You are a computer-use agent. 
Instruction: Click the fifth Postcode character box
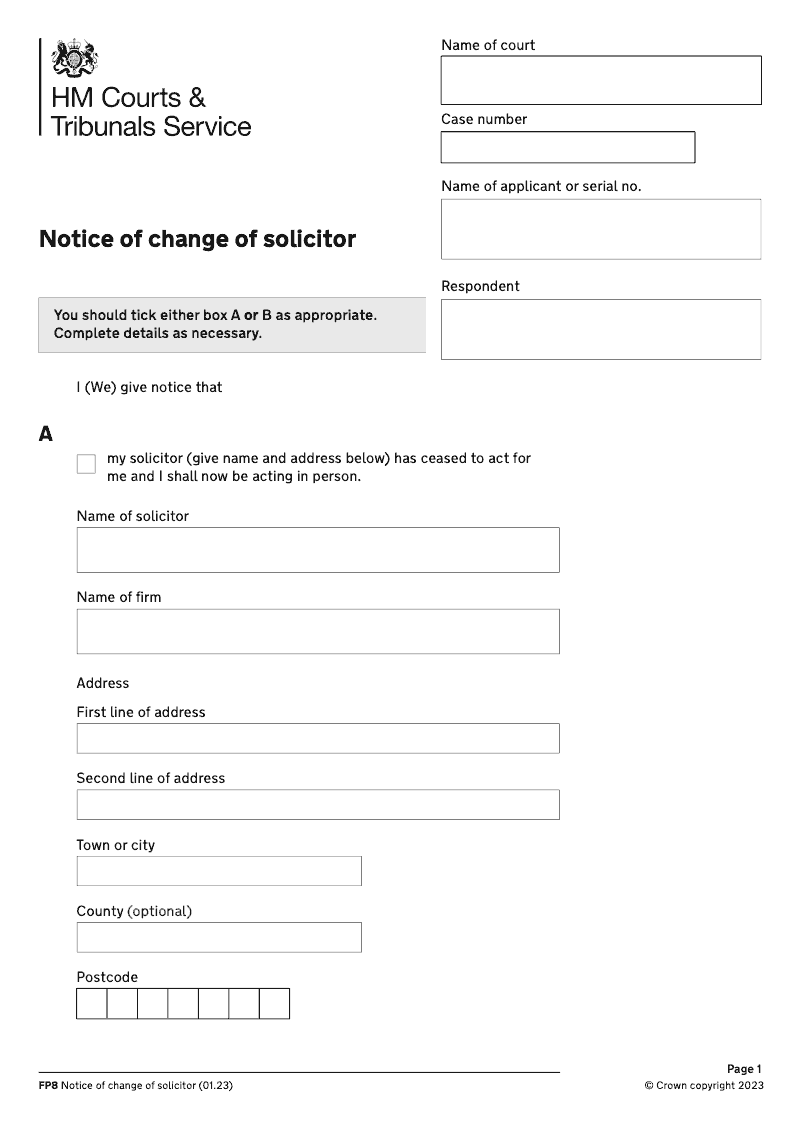click(x=214, y=1003)
